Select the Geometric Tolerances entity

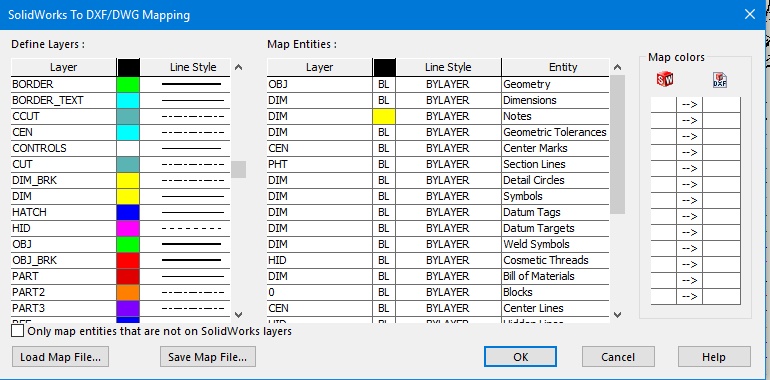[x=555, y=132]
